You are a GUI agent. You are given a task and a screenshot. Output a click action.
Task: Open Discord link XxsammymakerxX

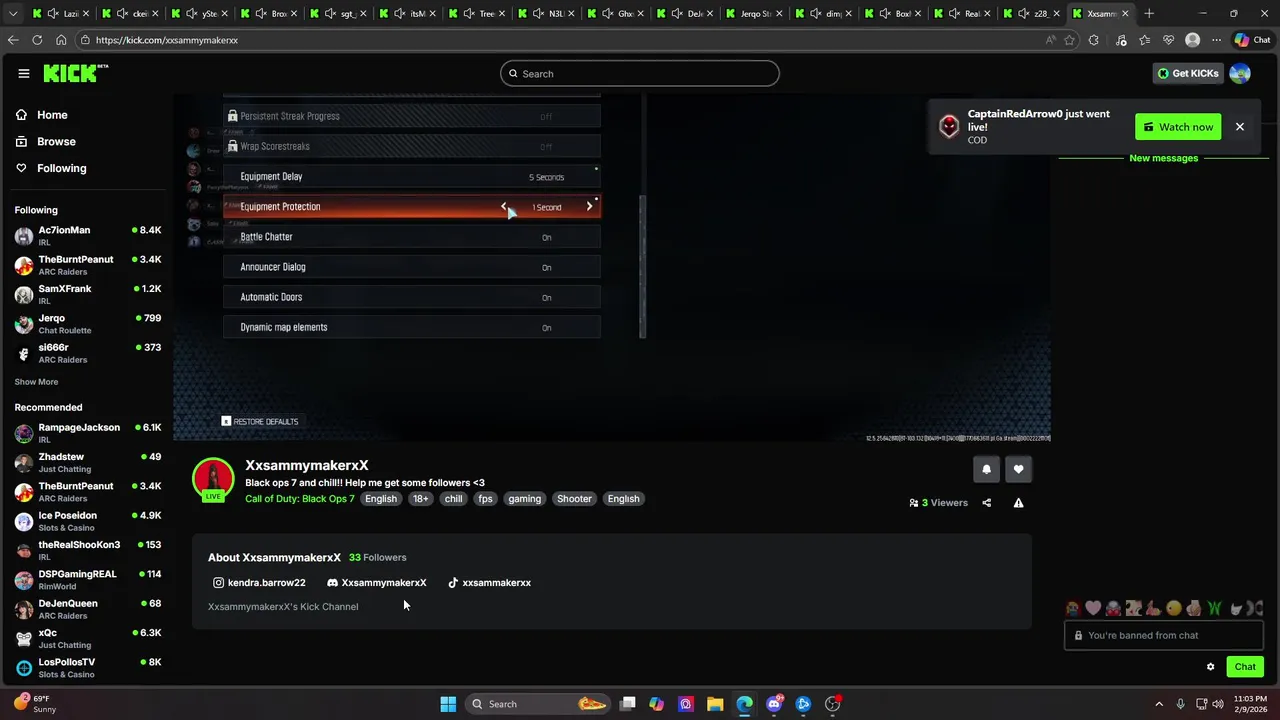coord(377,583)
